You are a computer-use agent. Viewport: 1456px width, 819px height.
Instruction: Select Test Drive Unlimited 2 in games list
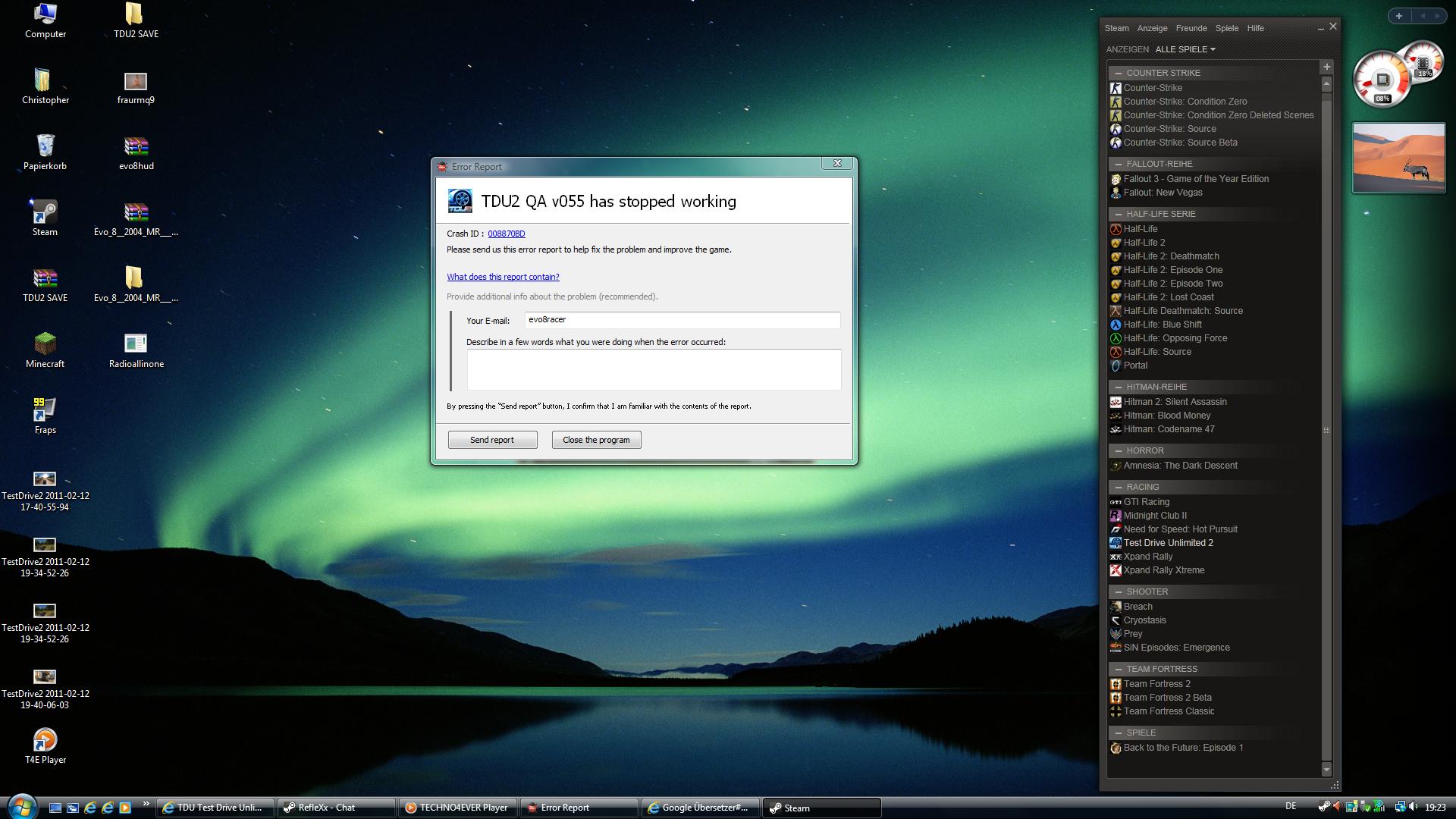point(1168,543)
